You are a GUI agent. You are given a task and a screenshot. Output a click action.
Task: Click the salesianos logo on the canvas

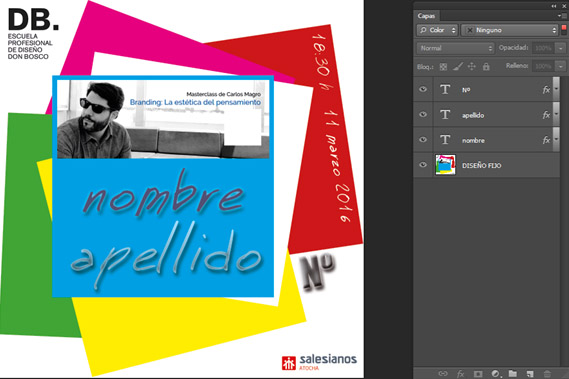tap(319, 362)
